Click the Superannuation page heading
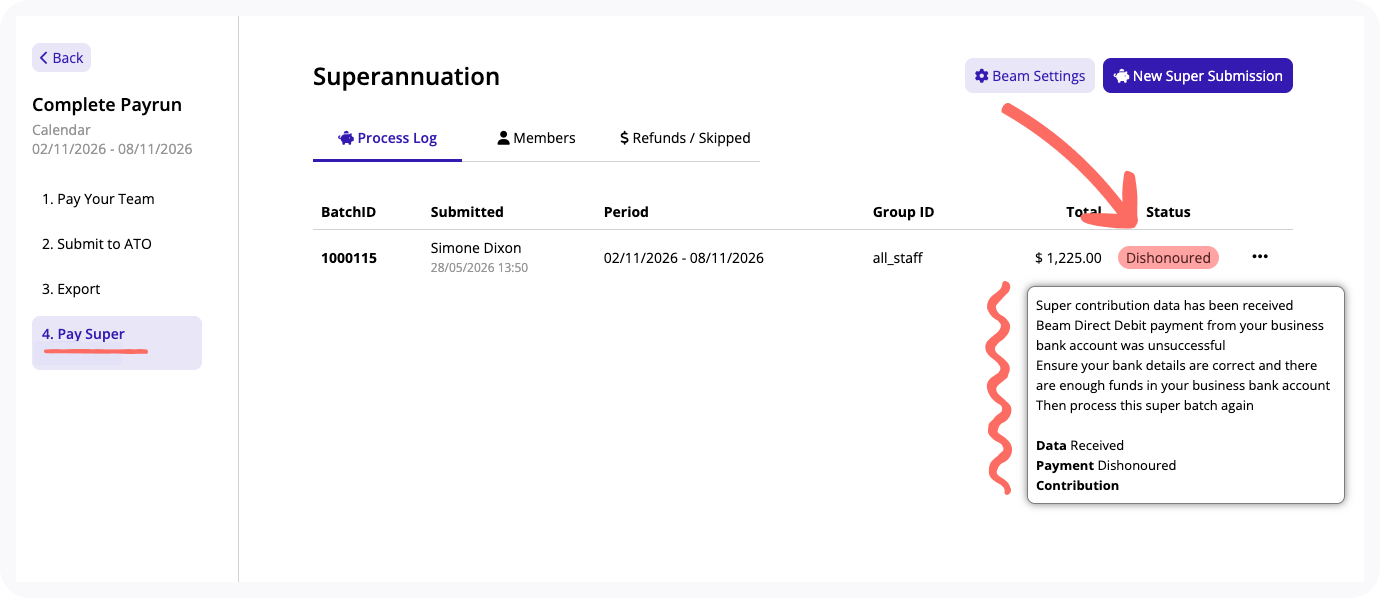 click(x=406, y=77)
